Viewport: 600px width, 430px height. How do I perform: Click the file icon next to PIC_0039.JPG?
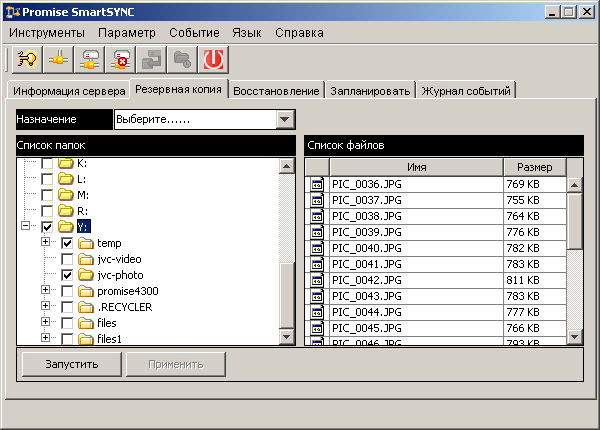pos(317,233)
